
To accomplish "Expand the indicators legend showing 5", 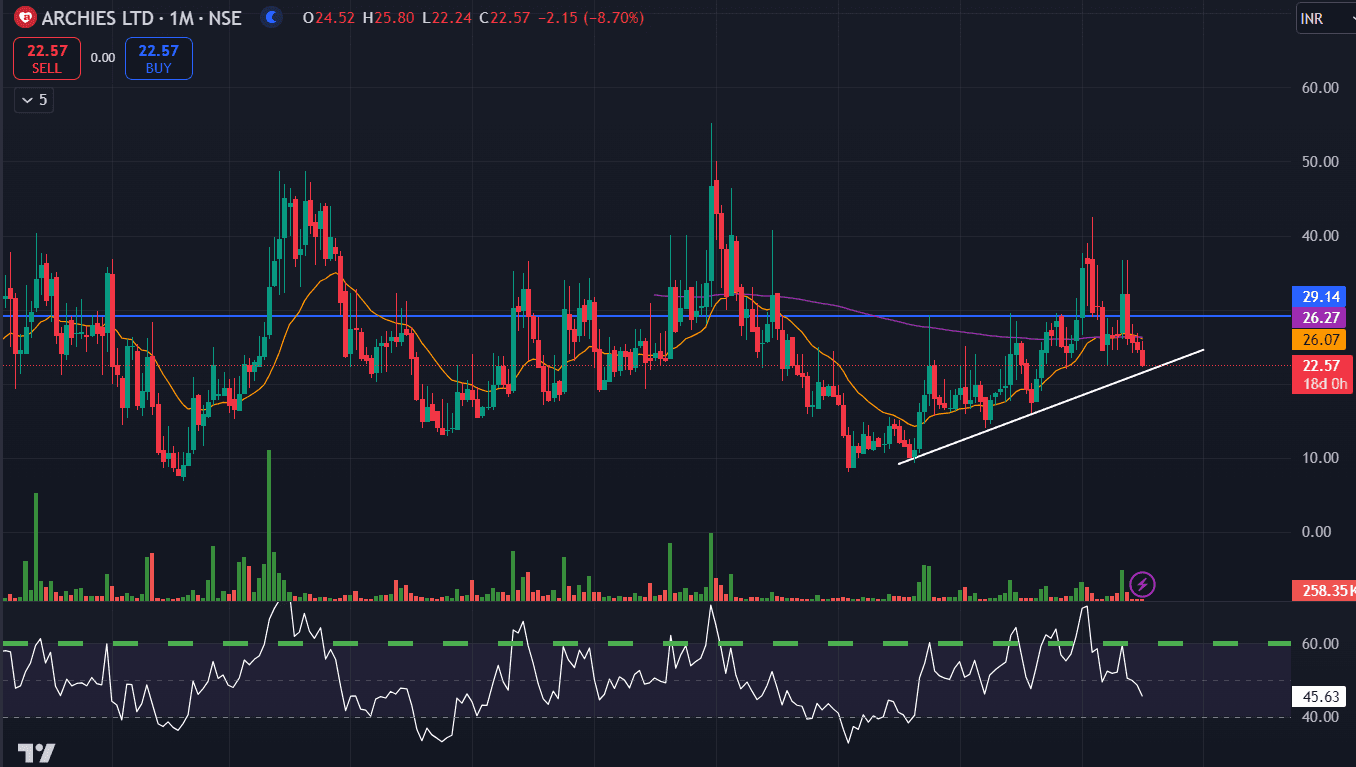I will click(x=34, y=100).
